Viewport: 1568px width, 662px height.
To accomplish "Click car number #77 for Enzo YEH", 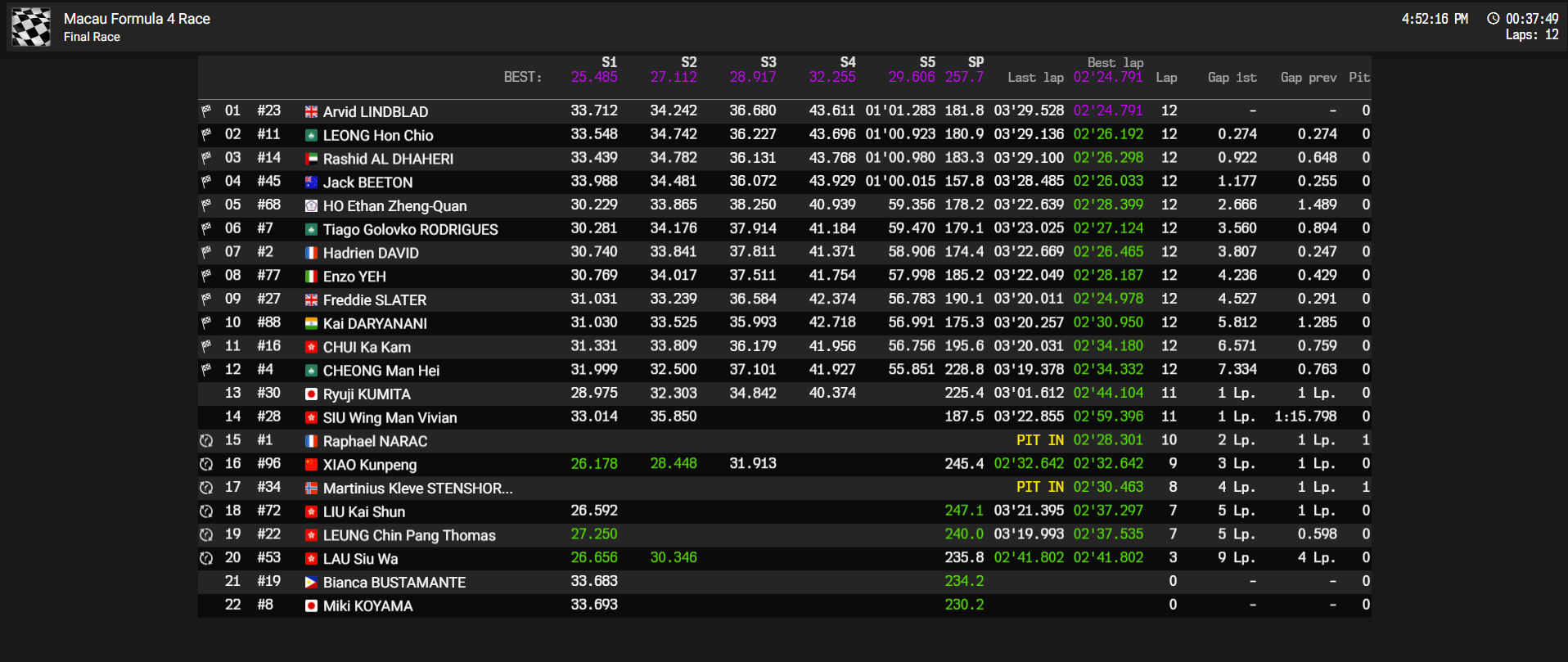I will click(268, 276).
